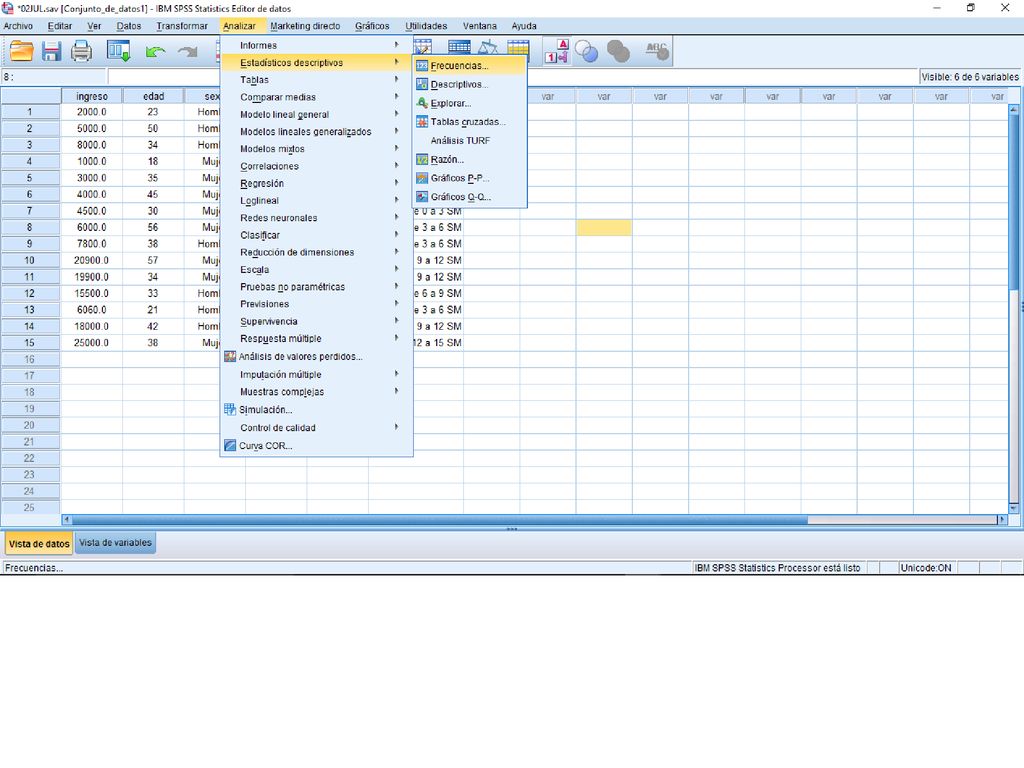Open the Gráficos menu in the menu bar
This screenshot has width=1024, height=768.
click(x=372, y=26)
